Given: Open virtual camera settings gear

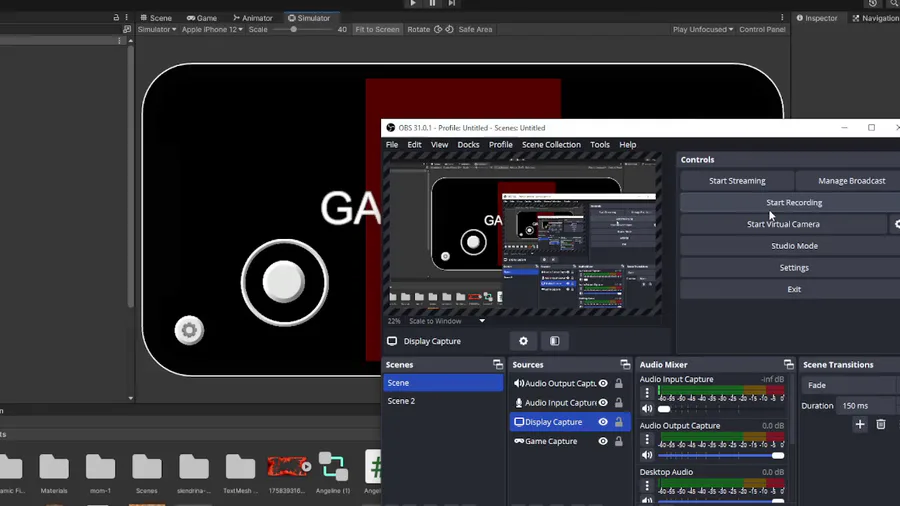Looking at the screenshot, I should [896, 224].
